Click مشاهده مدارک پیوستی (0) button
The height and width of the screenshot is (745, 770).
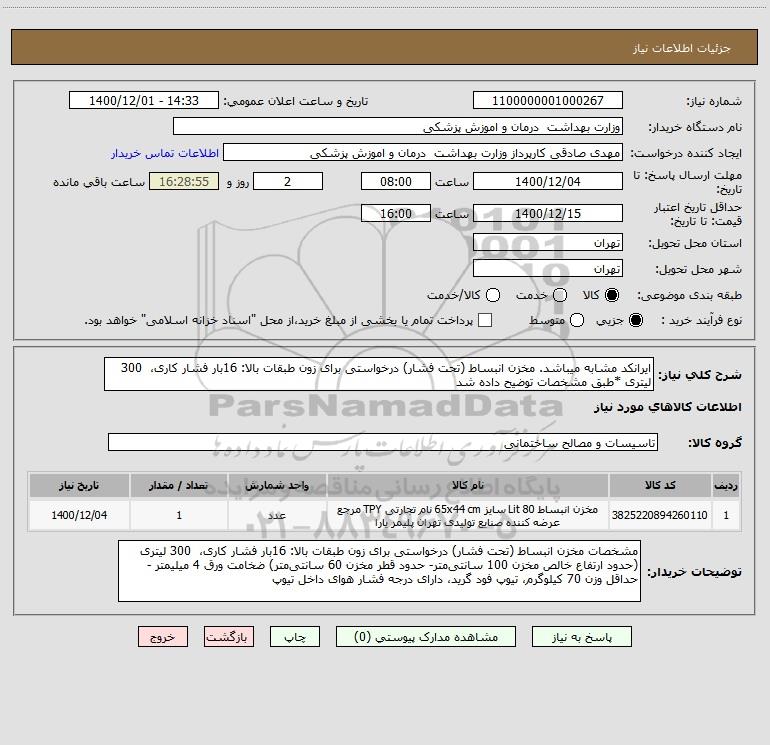tap(426, 637)
